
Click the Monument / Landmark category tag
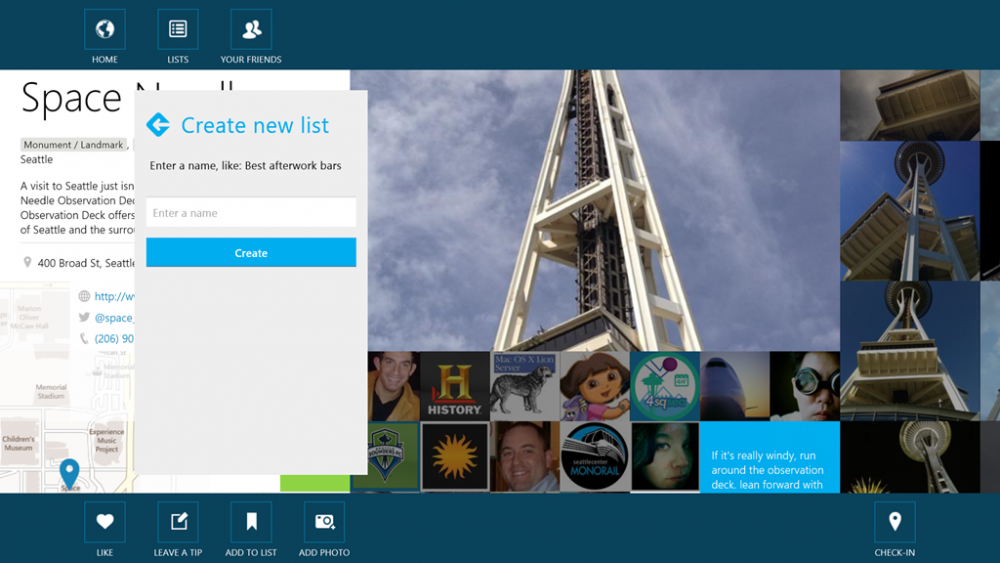(74, 145)
